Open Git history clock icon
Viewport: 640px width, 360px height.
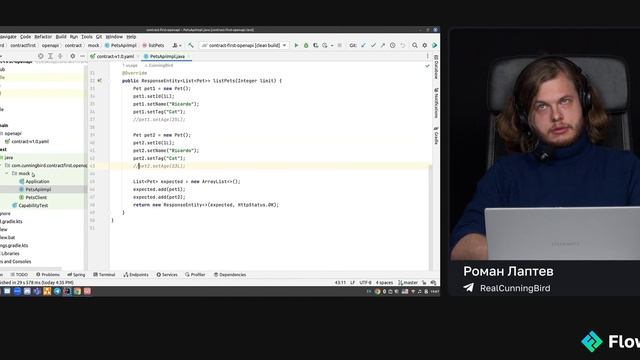pos(393,45)
